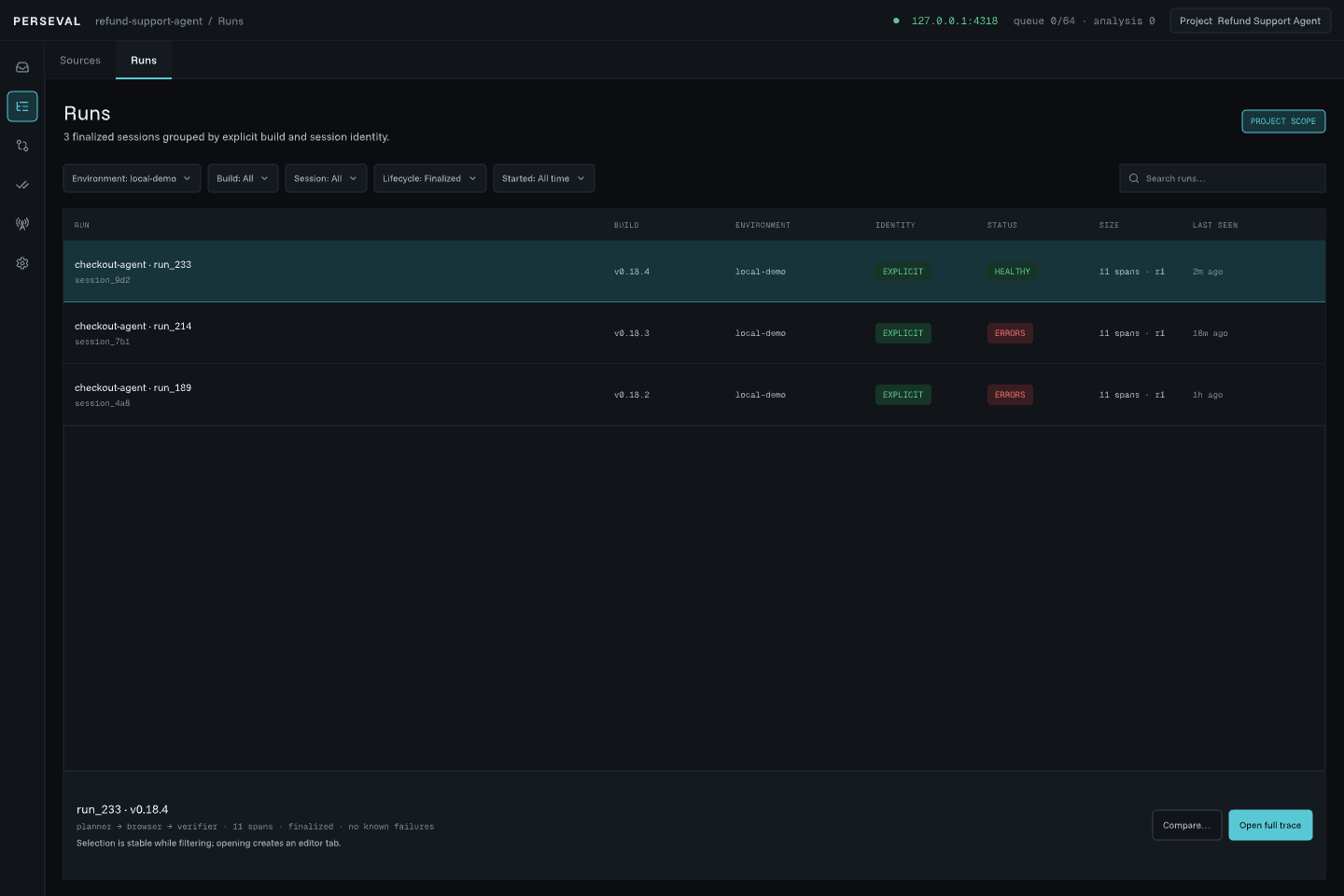Click the HEALTHY status badge

tap(1012, 272)
